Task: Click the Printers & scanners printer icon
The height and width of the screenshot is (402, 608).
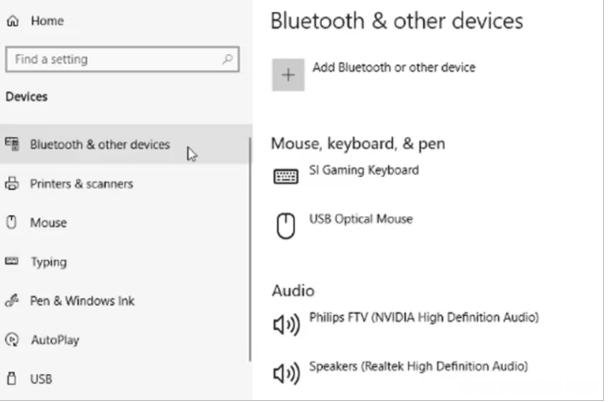Action: tap(12, 183)
